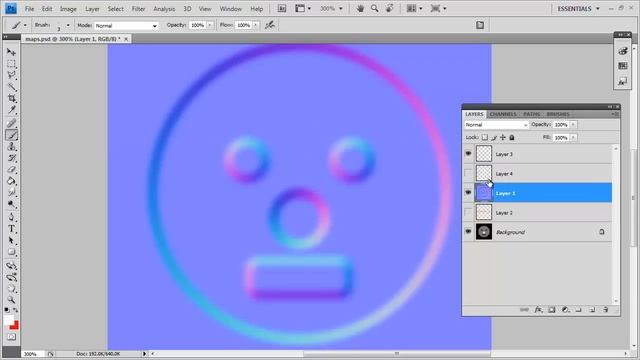This screenshot has width=640, height=360.
Task: Switch to BRUSHES tab
Action: 558,114
